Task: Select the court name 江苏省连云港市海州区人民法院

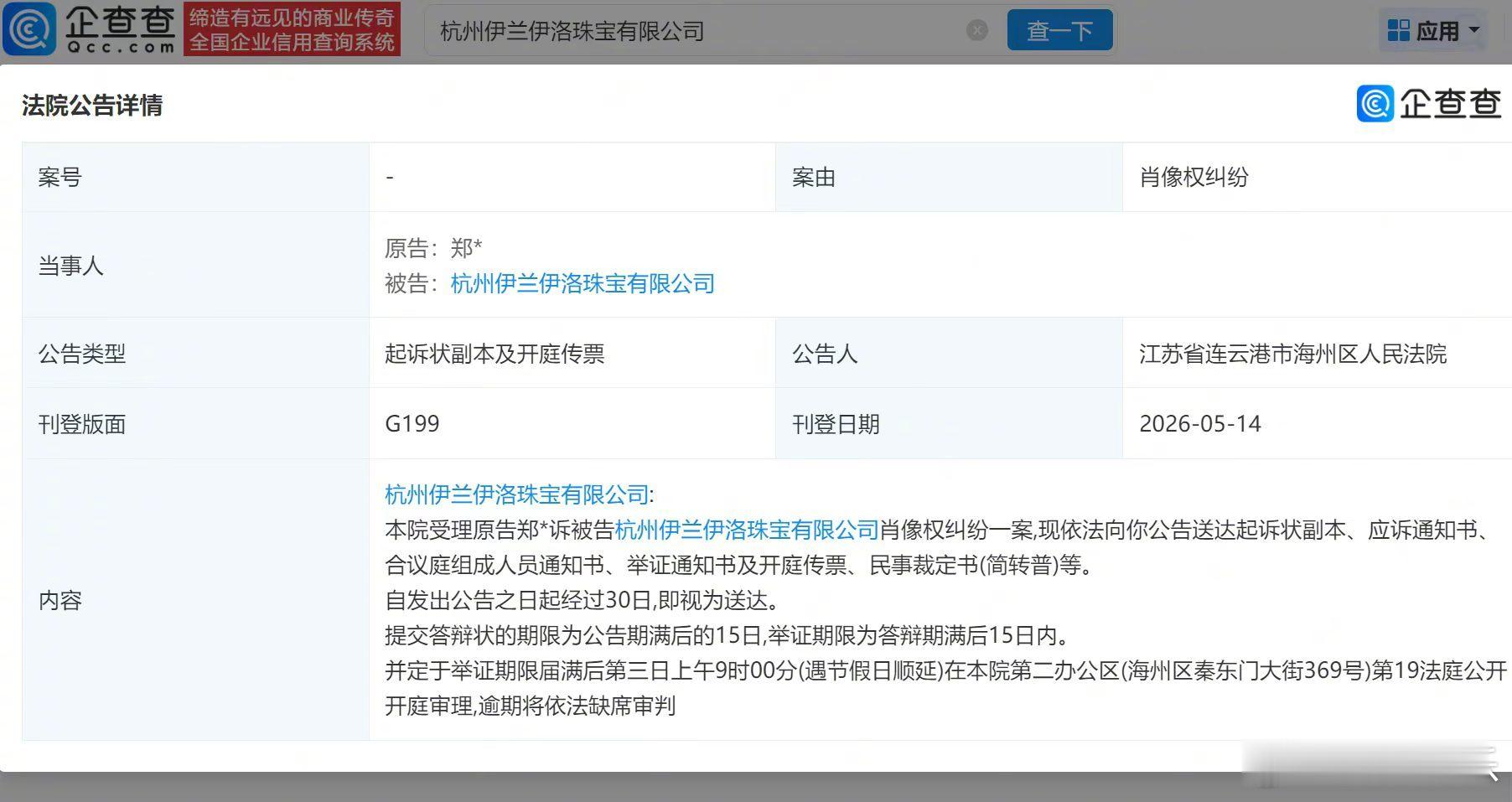Action: [x=1292, y=354]
